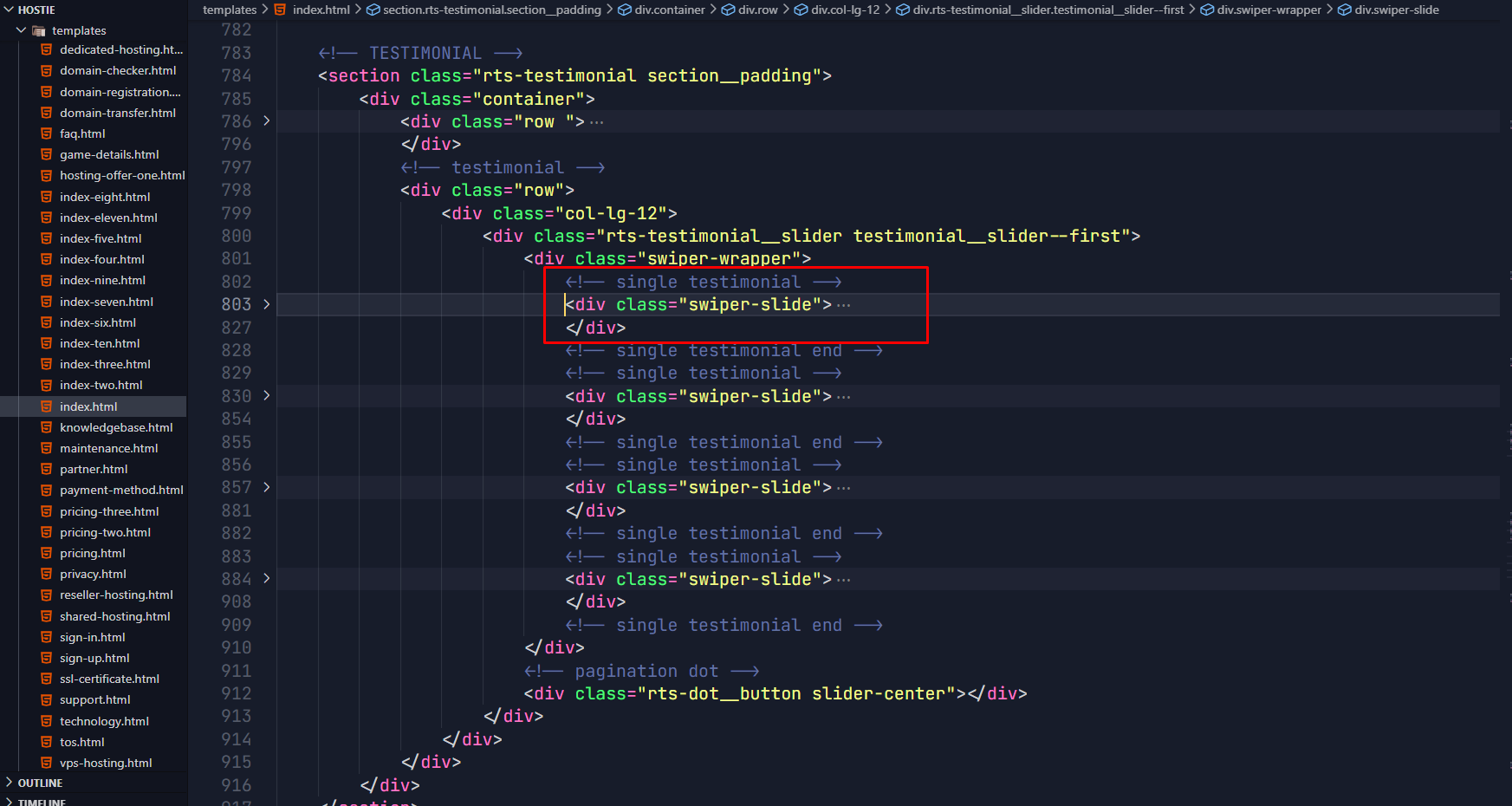Click the HTML file icon in breadcrumb before index.html
Viewport: 1512px width, 806px height.
(x=280, y=10)
